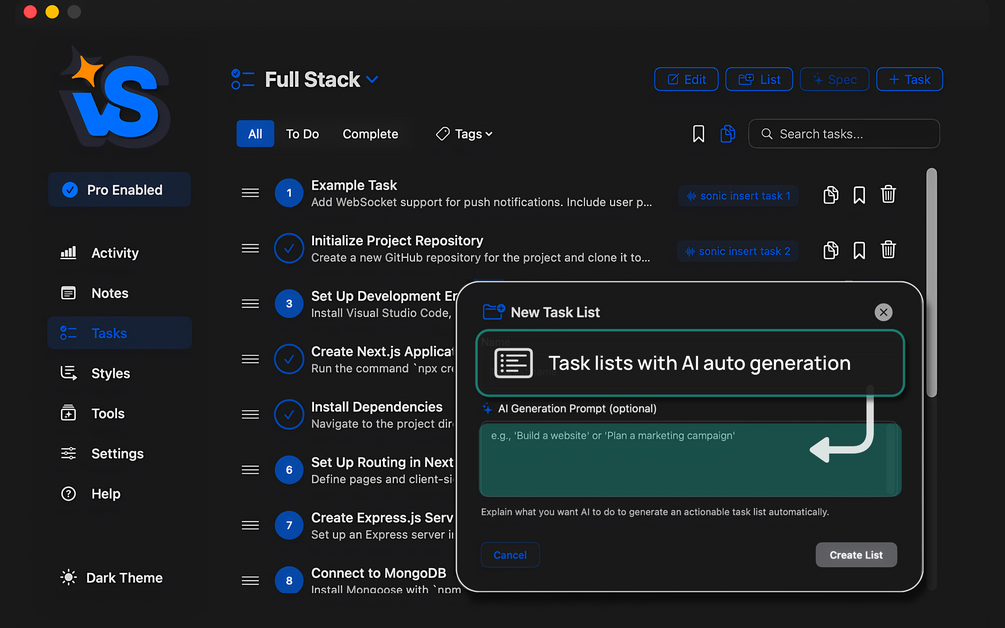Viewport: 1005px width, 628px height.
Task: Switch to the To Do tab
Action: click(302, 134)
